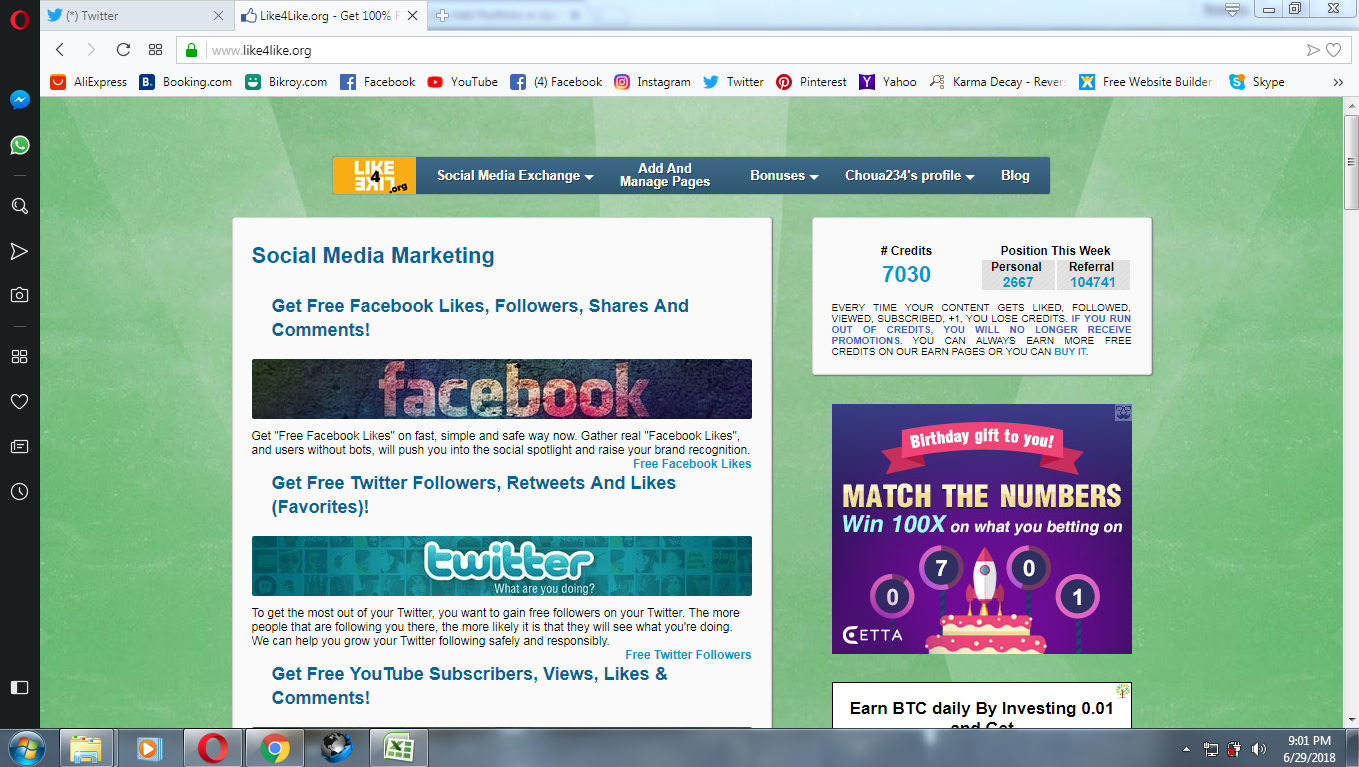Open the YouTube bookmark

click(x=462, y=82)
